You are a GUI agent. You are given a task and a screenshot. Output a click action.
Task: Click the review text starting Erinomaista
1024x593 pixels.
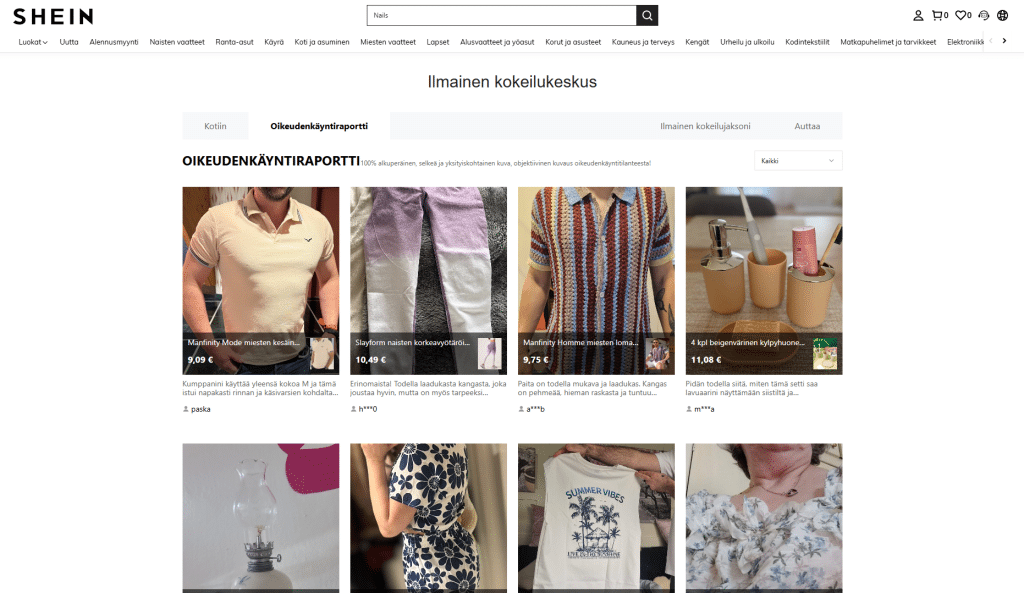point(428,388)
